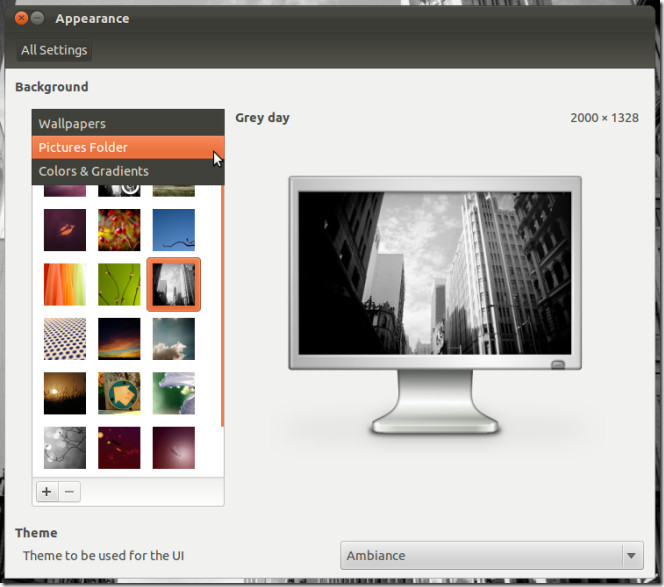Select Colors & Gradients source option
Image resolution: width=664 pixels, height=587 pixels.
128,171
